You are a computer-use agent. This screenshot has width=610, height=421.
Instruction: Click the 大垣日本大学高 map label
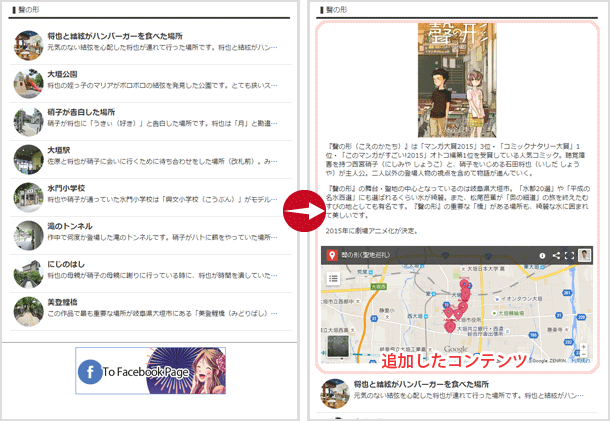click(486, 268)
